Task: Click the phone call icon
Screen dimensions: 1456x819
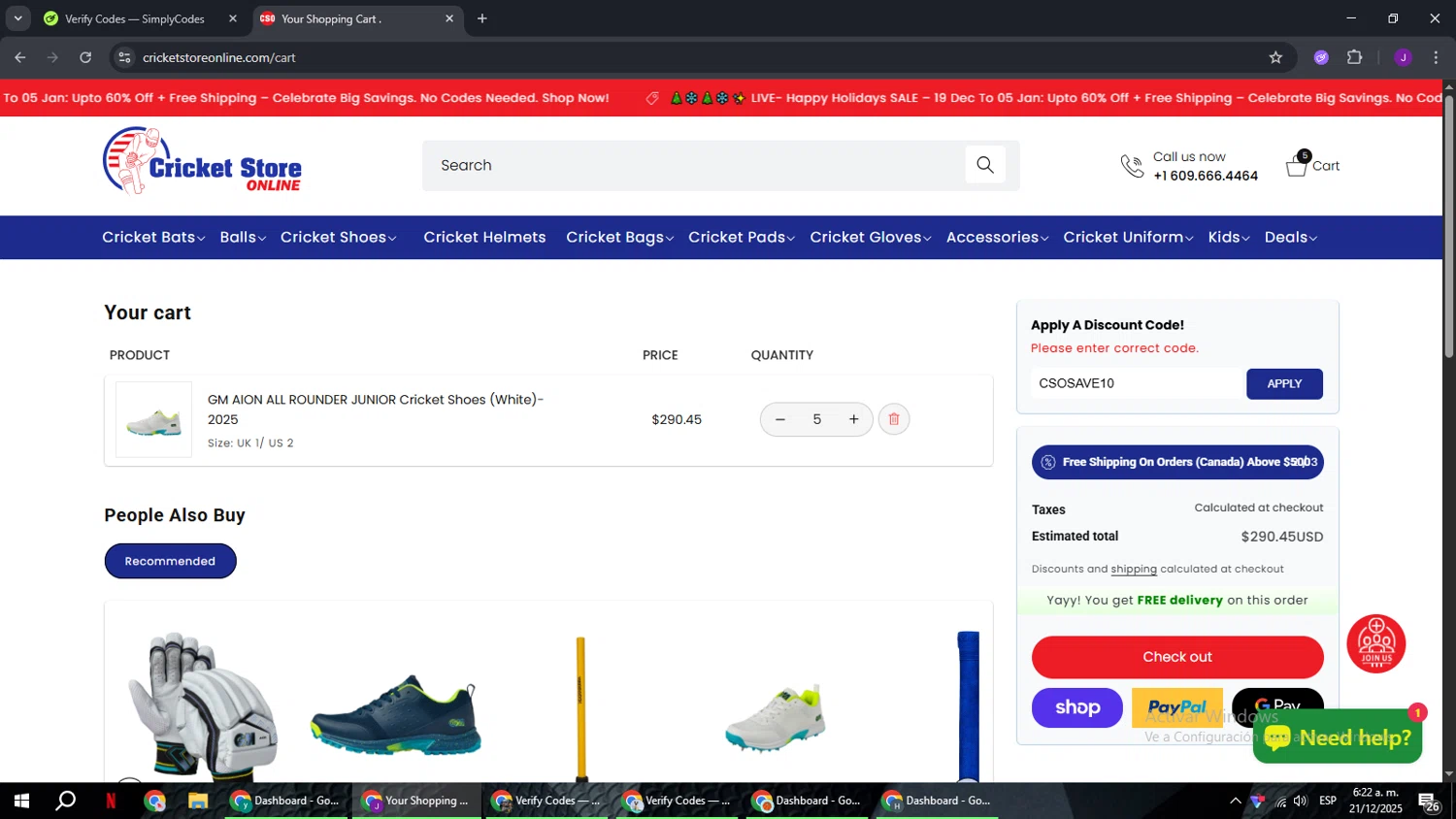Action: pos(1132,166)
